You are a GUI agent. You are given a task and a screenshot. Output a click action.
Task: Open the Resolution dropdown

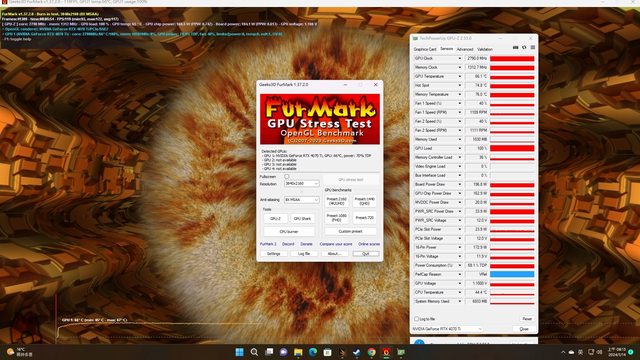click(x=301, y=184)
